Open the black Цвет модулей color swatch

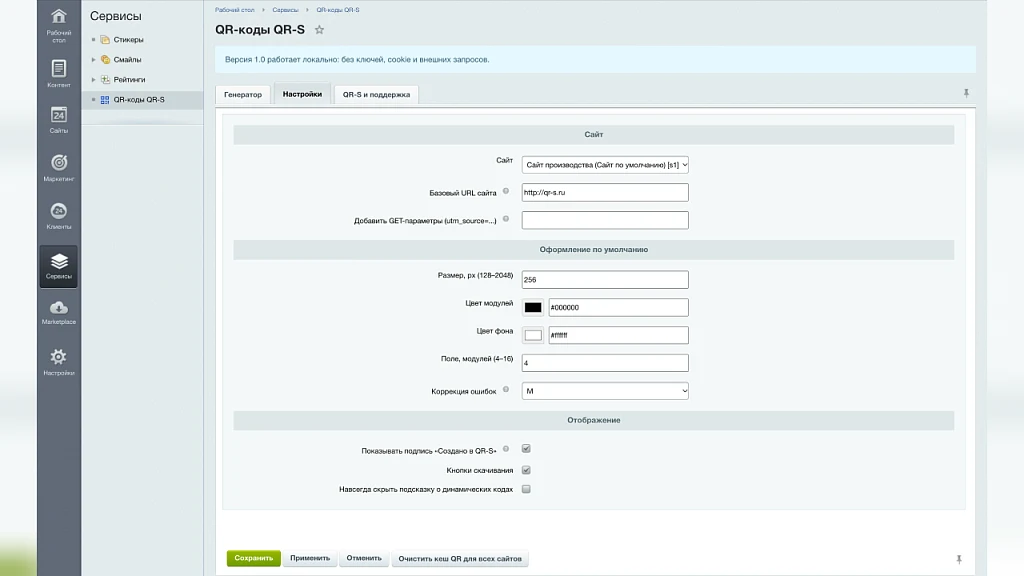[x=533, y=308]
